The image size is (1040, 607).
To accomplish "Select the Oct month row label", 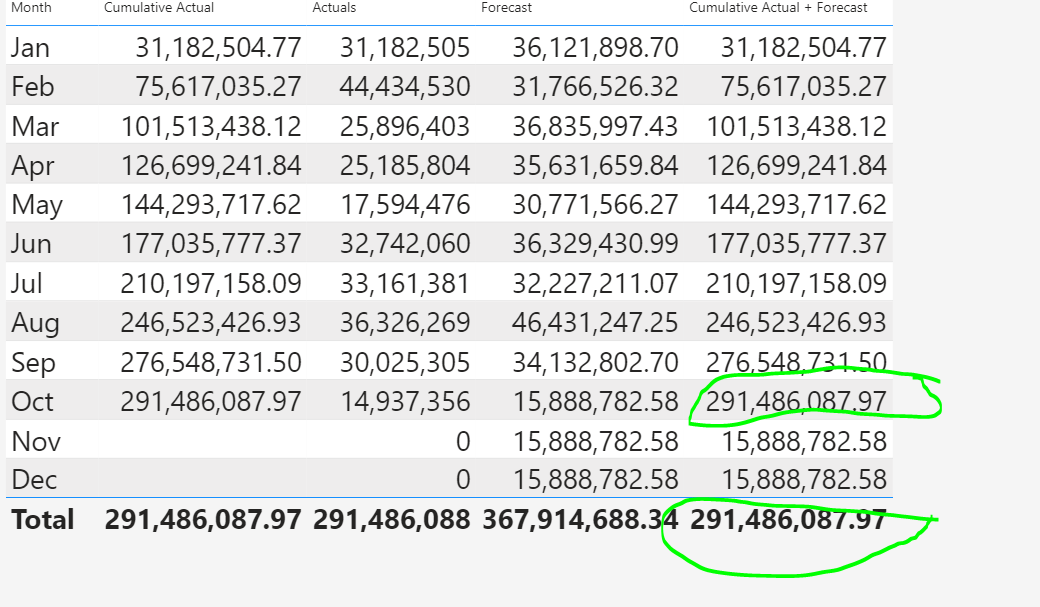I will (x=32, y=402).
